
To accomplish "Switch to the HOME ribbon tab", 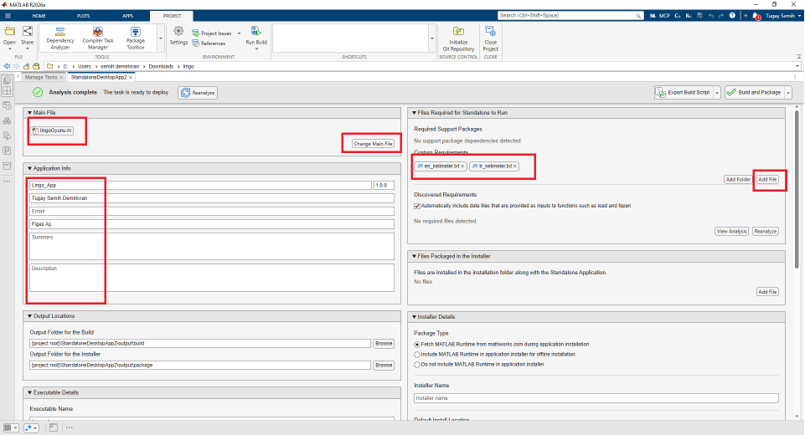I will click(39, 16).
